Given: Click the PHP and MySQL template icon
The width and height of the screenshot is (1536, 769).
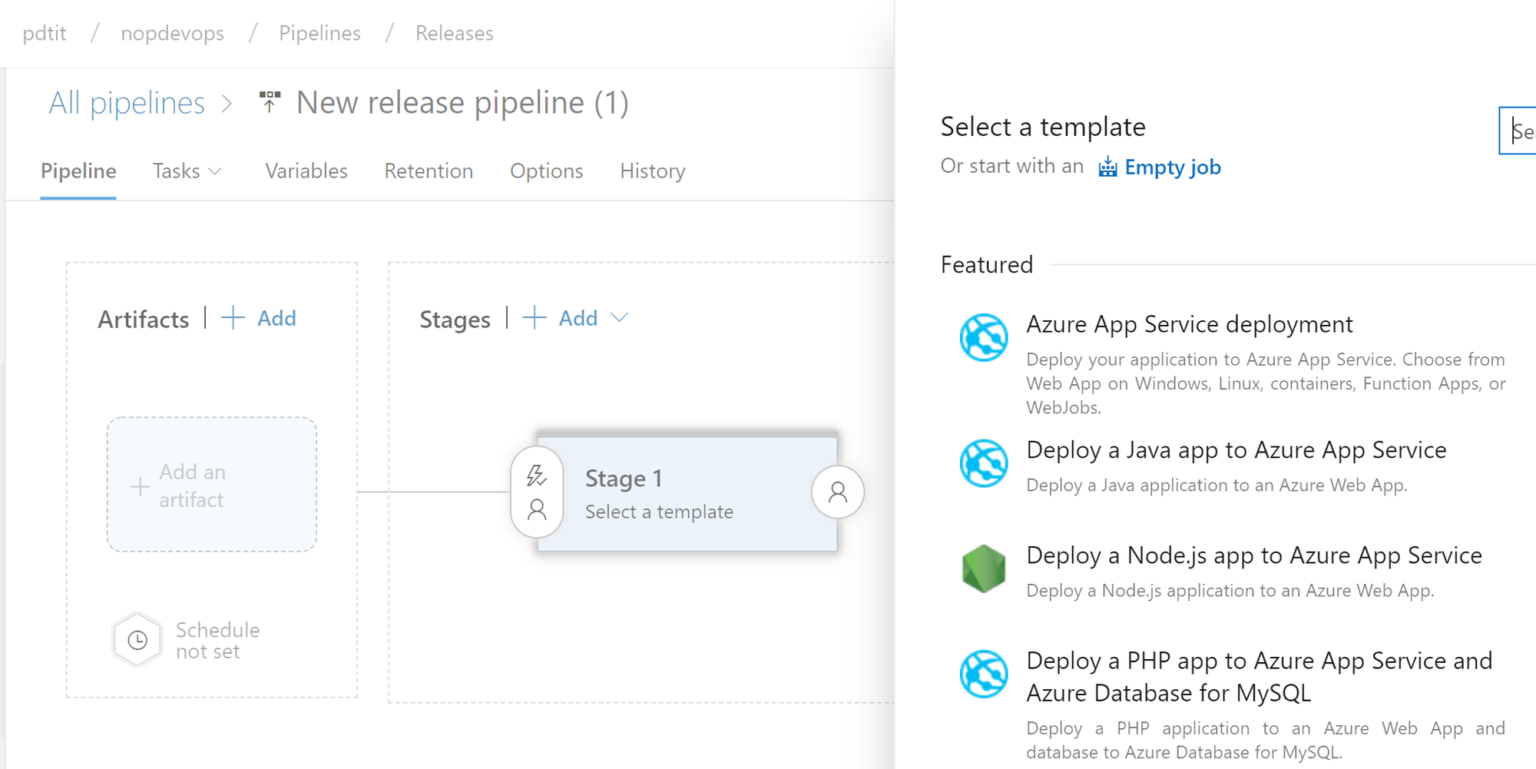Looking at the screenshot, I should coord(983,674).
